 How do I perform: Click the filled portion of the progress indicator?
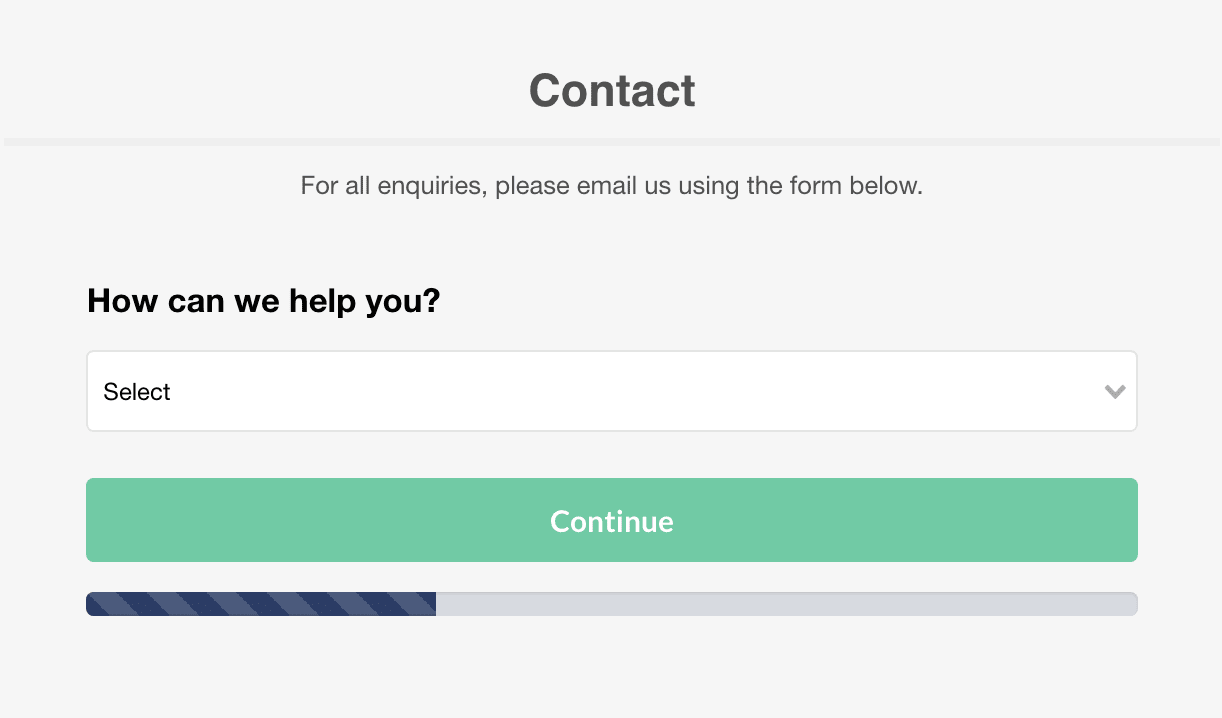(260, 603)
